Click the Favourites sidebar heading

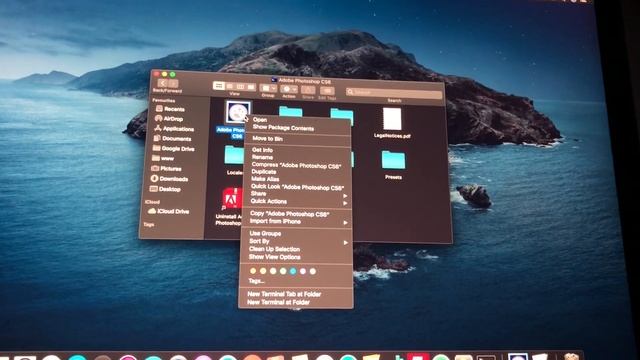point(163,100)
